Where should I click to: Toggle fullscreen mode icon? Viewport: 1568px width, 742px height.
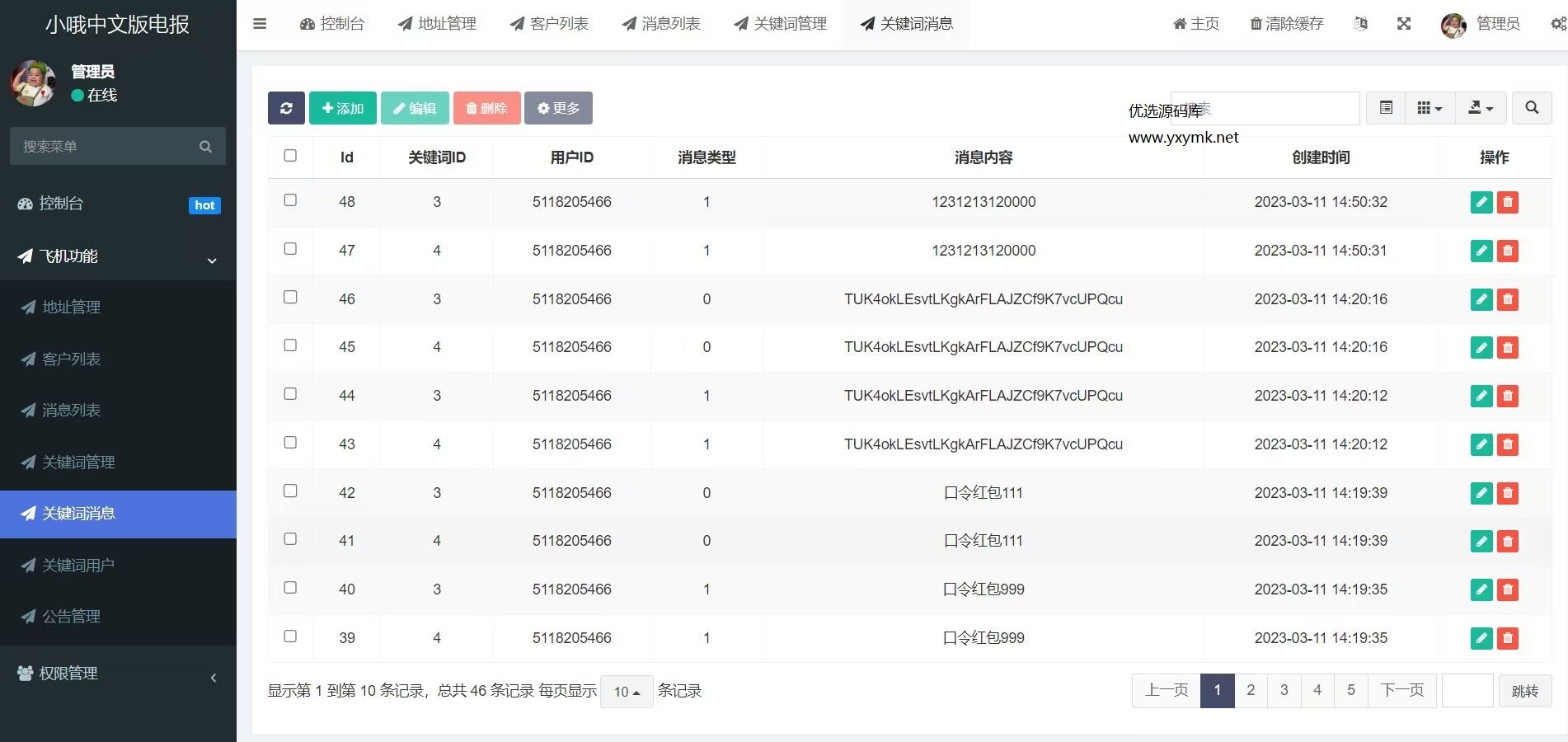[x=1404, y=24]
